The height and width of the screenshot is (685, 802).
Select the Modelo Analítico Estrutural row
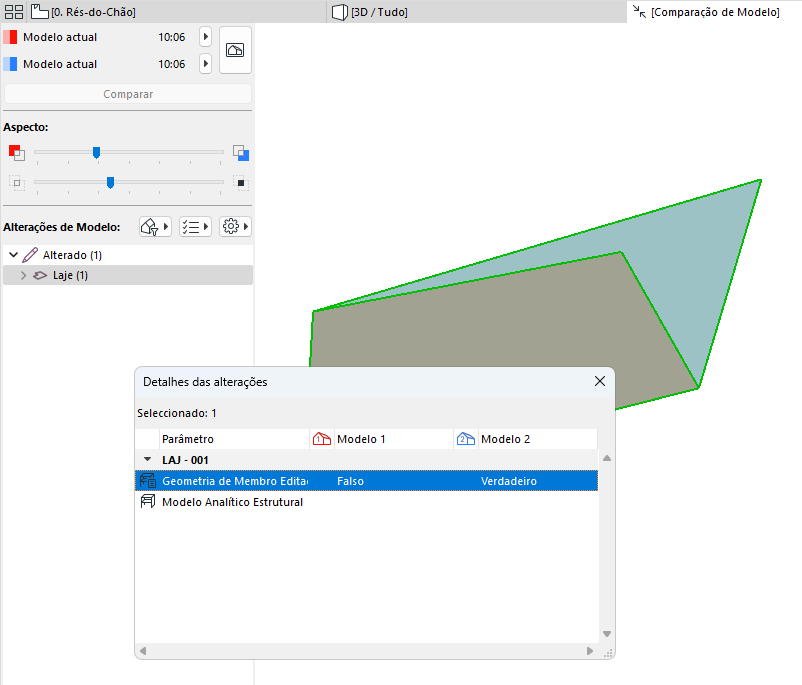click(x=366, y=502)
